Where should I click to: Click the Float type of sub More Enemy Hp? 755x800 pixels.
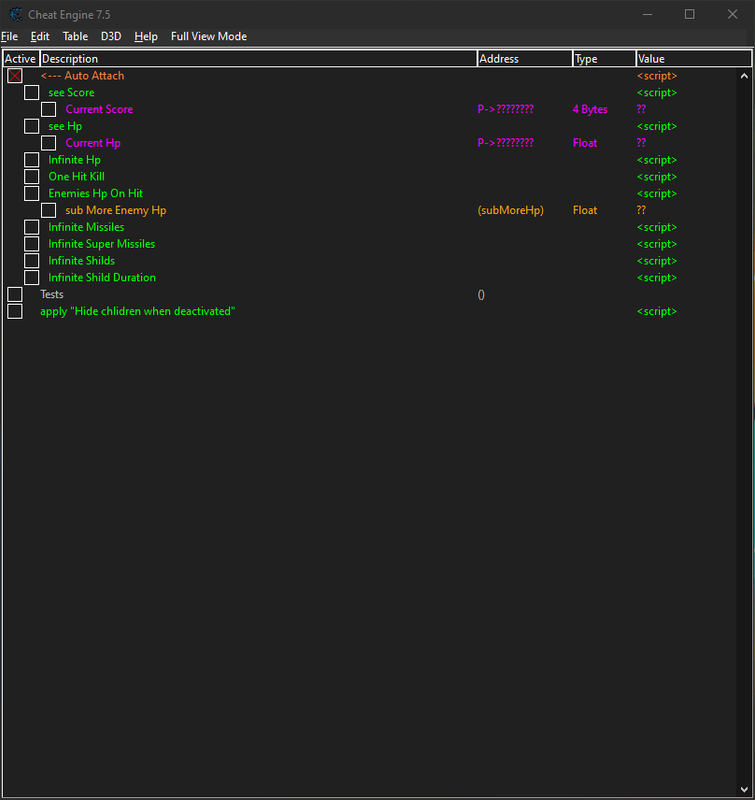[x=585, y=210]
